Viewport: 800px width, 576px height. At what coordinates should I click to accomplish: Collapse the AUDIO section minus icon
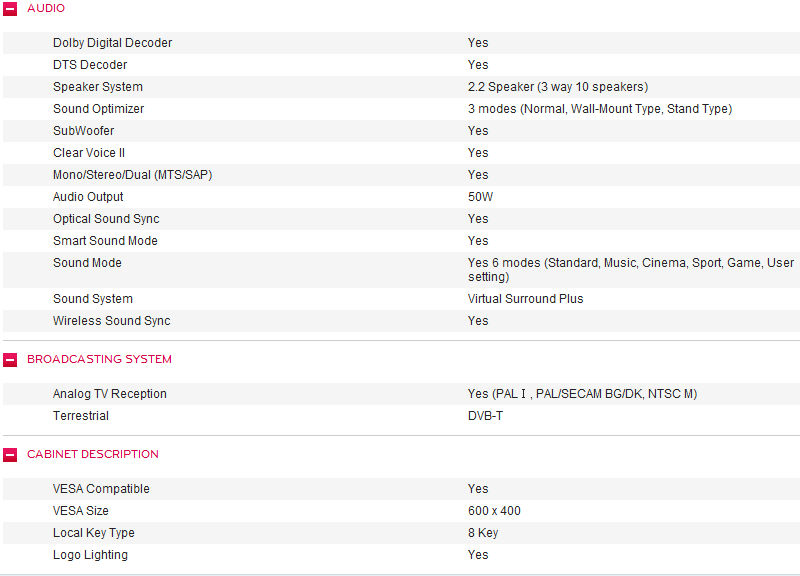click(x=10, y=9)
